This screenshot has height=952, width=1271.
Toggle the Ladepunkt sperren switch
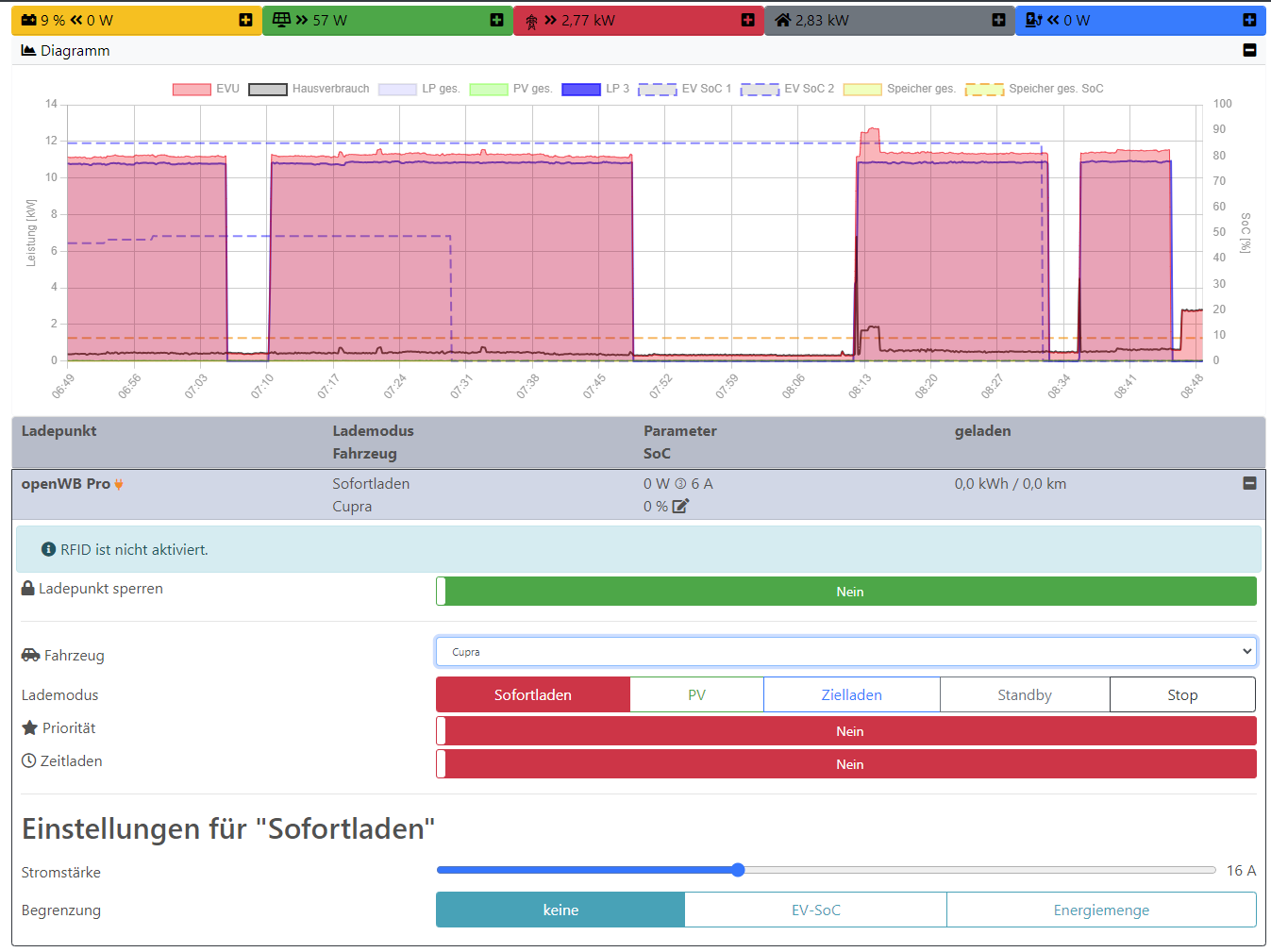pyautogui.click(x=845, y=592)
